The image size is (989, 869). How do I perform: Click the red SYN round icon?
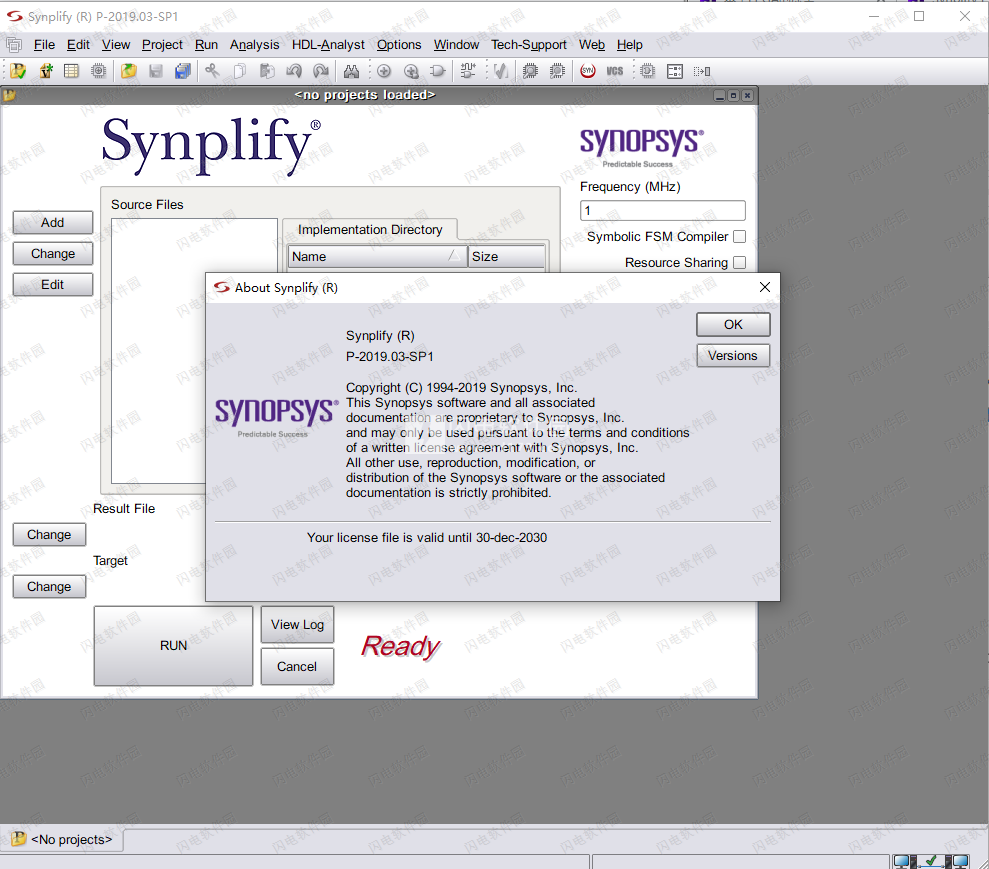[588, 71]
